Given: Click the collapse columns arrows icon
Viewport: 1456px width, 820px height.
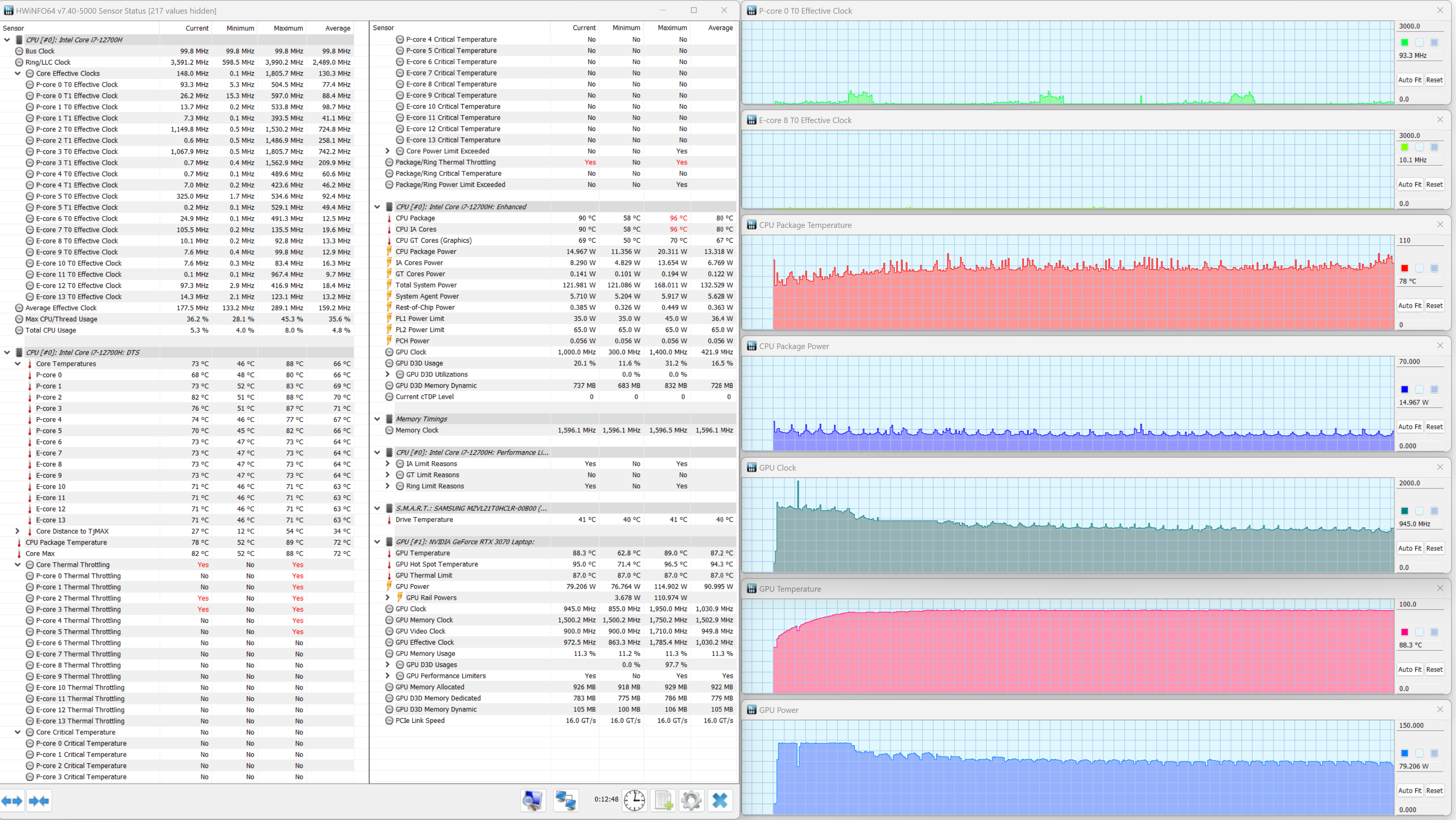Looking at the screenshot, I should (x=39, y=801).
